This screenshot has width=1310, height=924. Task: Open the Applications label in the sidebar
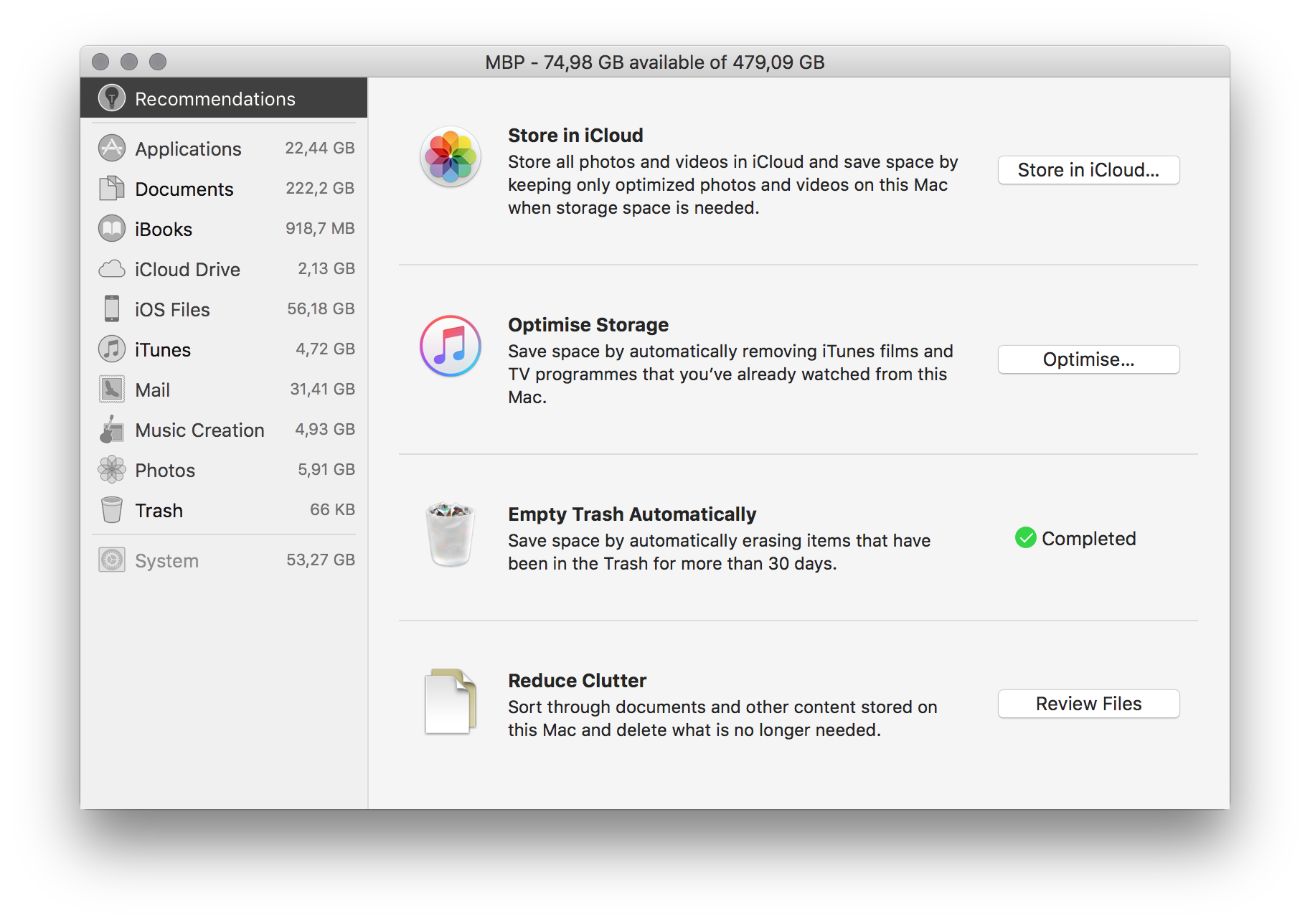[188, 148]
